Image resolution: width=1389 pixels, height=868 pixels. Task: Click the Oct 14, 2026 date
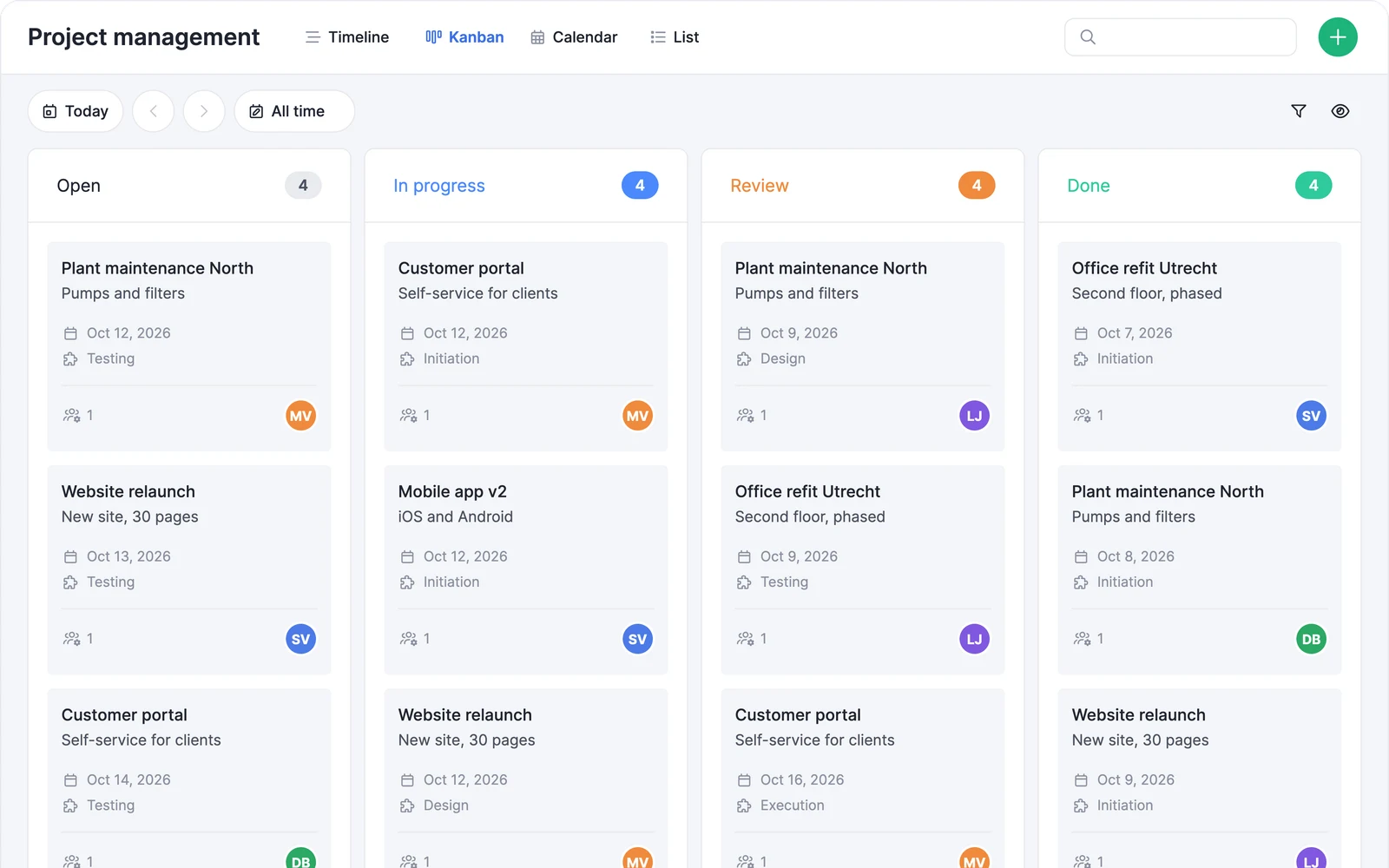[128, 779]
